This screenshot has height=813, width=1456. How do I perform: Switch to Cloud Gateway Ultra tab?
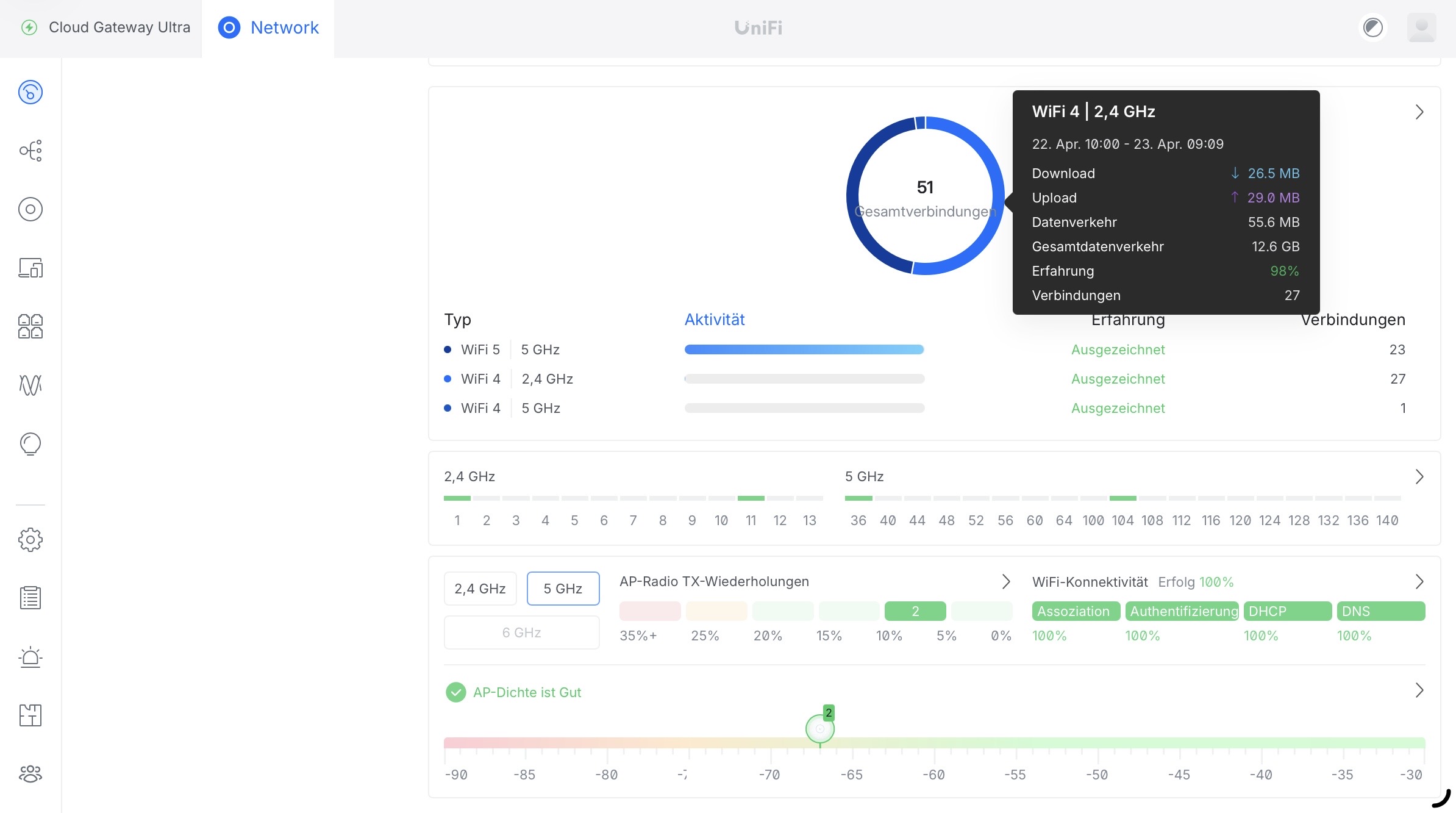[106, 27]
